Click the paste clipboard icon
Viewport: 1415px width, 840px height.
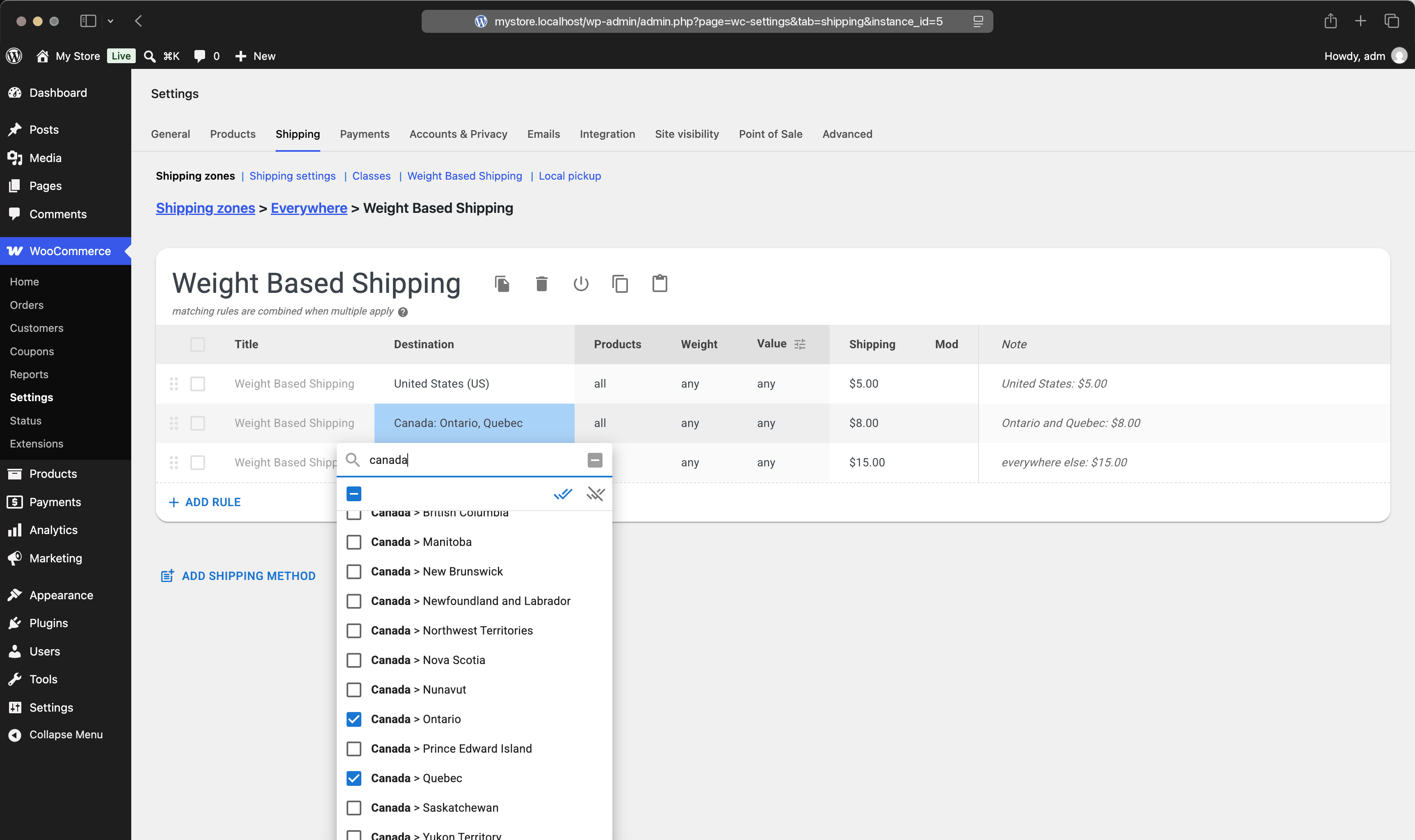[x=660, y=283]
